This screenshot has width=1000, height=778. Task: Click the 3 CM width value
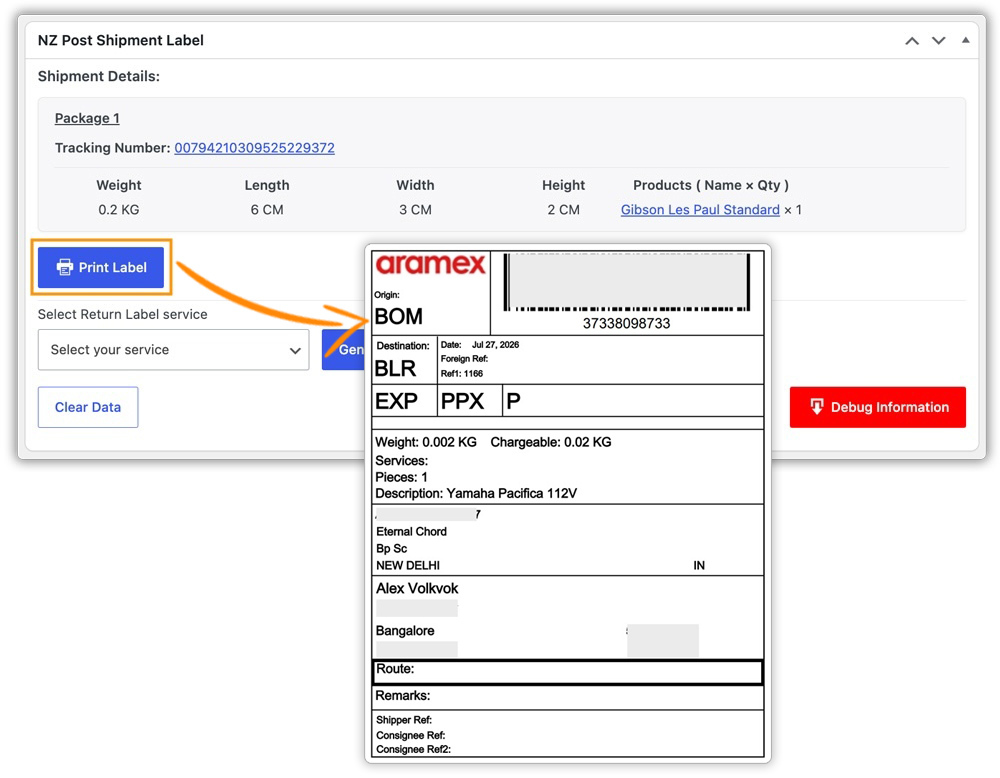pos(415,210)
